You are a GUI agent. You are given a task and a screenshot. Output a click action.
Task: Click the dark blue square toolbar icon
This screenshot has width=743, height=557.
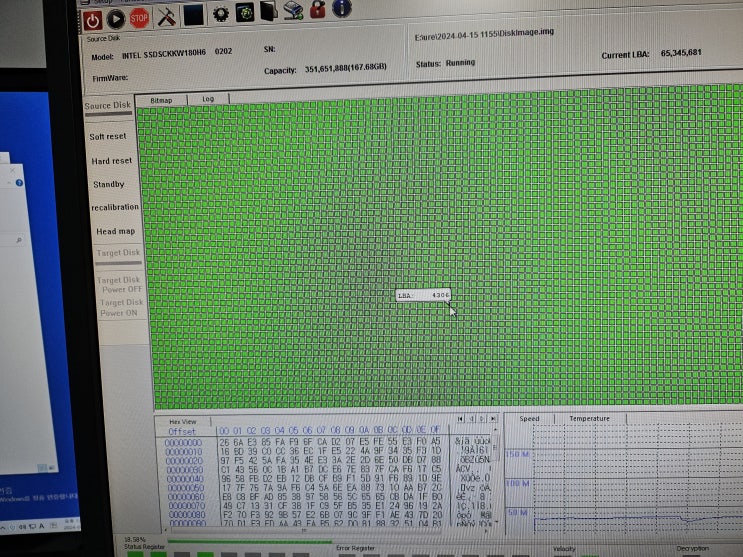[193, 15]
